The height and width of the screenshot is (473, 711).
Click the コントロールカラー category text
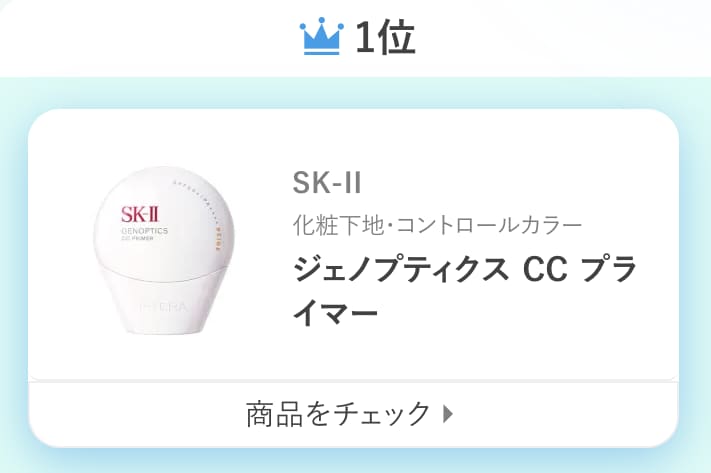pos(489,225)
